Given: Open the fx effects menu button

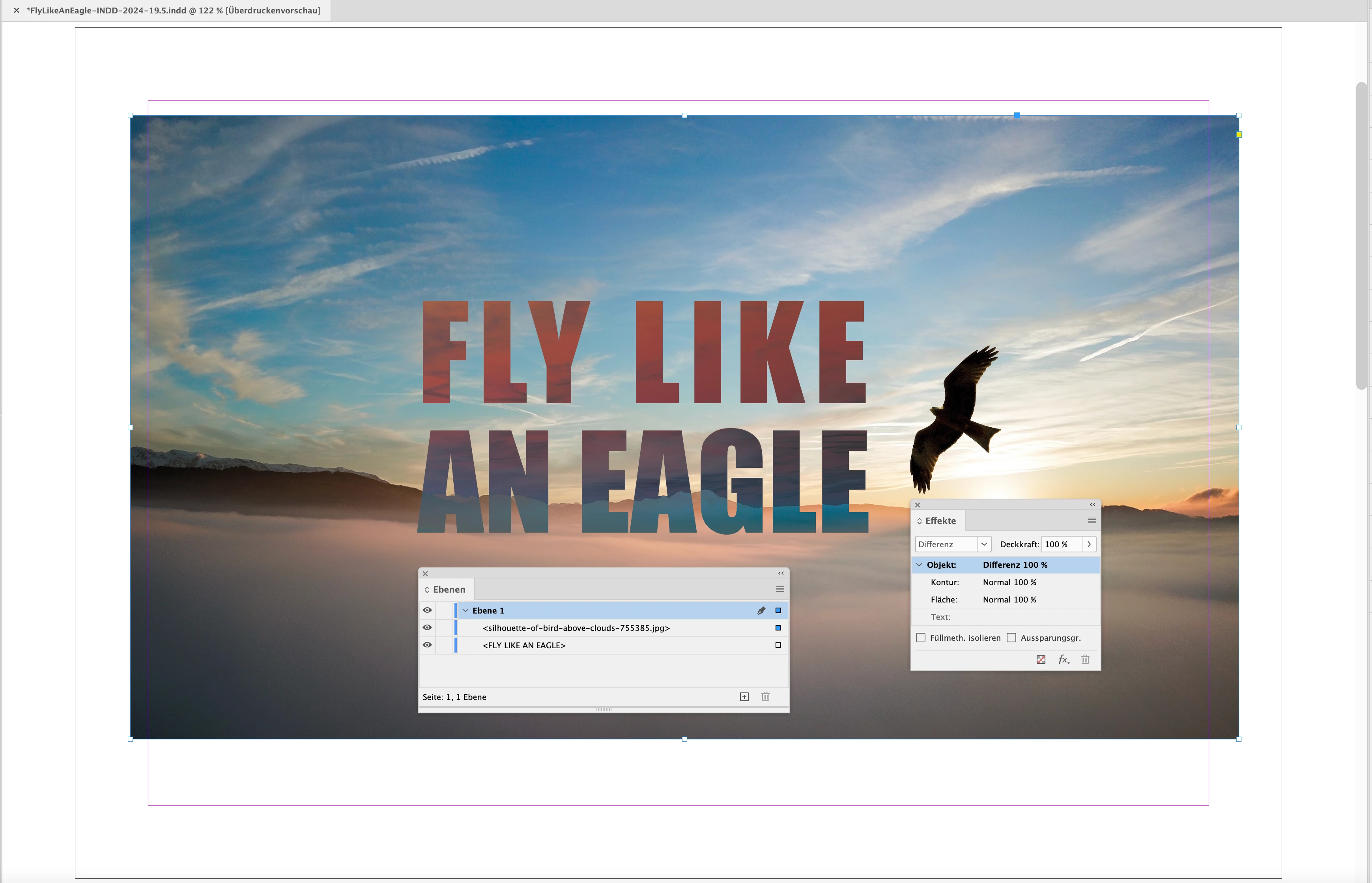Looking at the screenshot, I should 1063,659.
